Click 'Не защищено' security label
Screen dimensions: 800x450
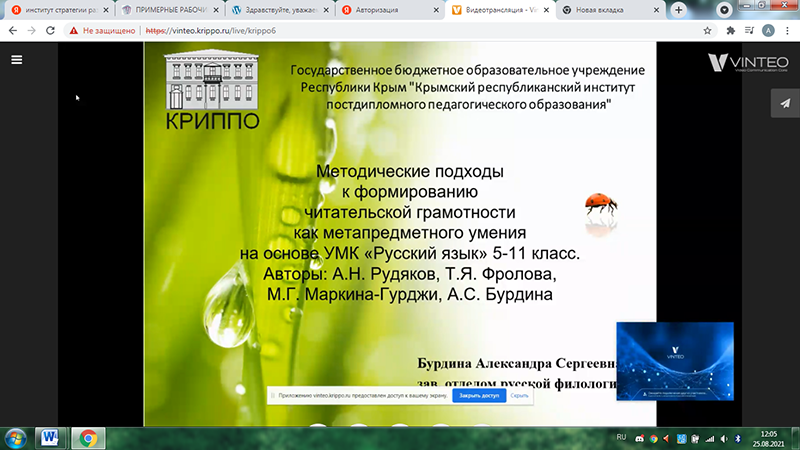109,31
